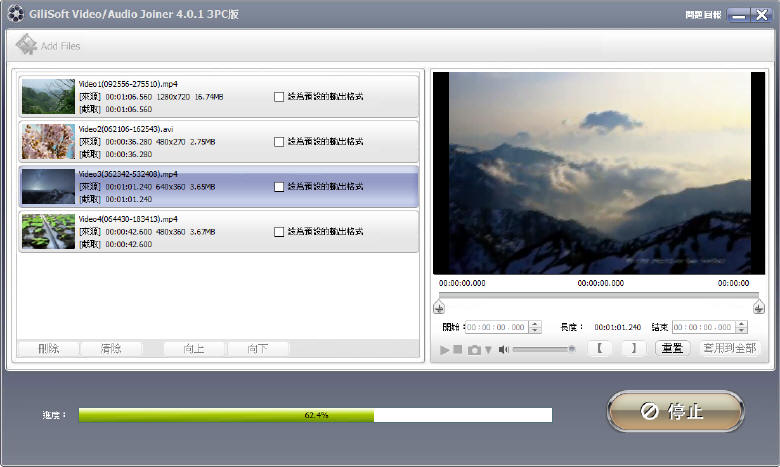780x467 pixels.
Task: Click the 重置 reset button
Action: [673, 349]
